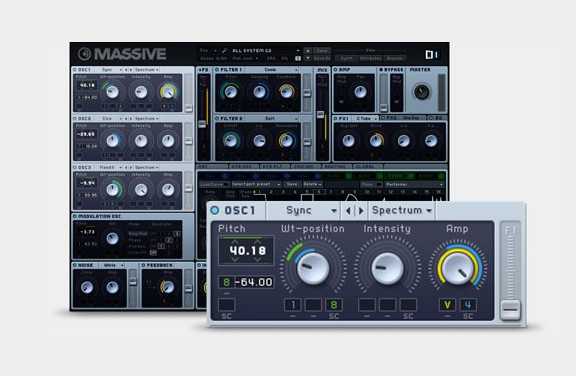Switch to Attributes view button
The image size is (576, 376).
point(370,58)
